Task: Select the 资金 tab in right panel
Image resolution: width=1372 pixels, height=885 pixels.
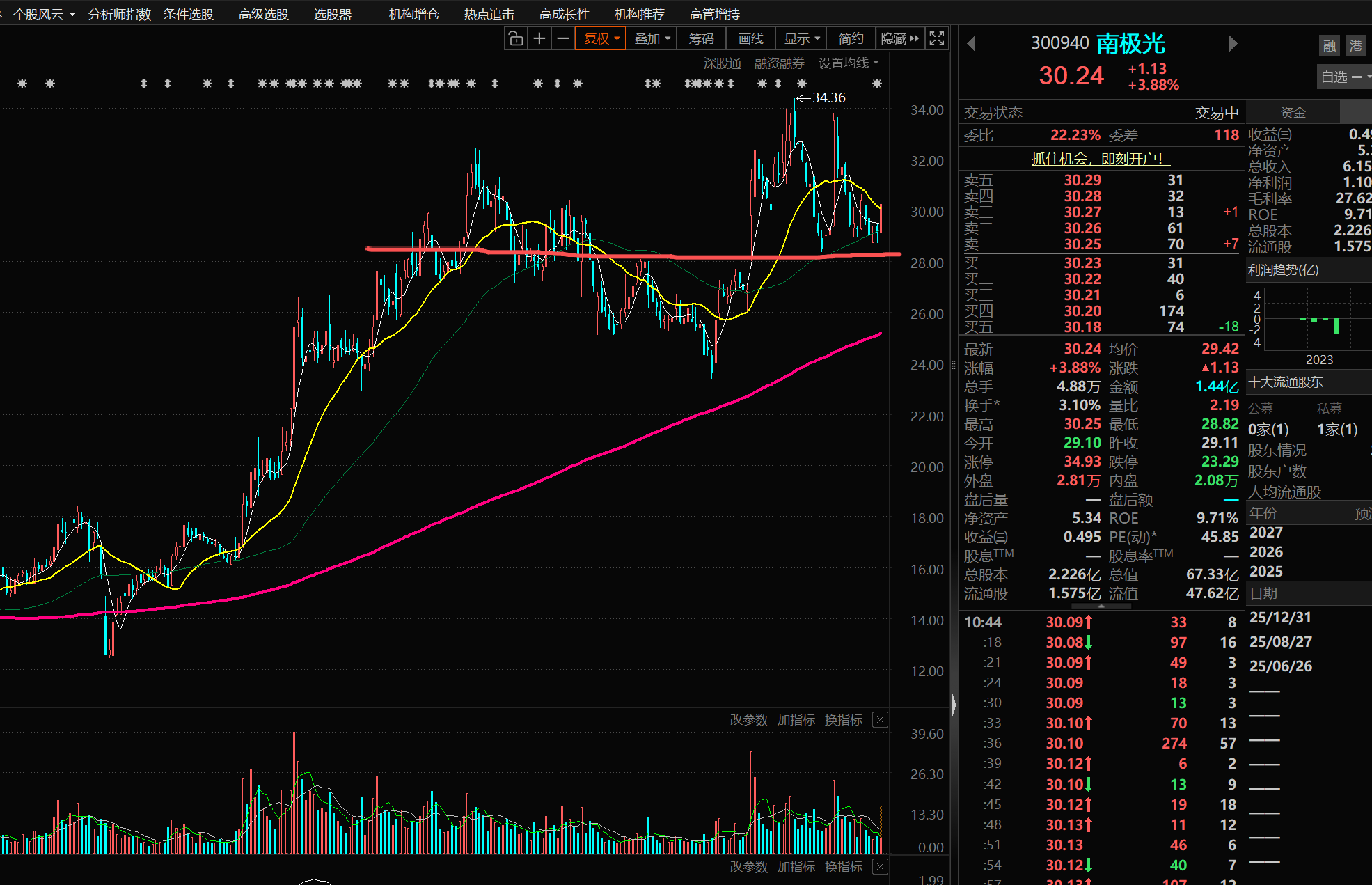Action: tap(1293, 112)
